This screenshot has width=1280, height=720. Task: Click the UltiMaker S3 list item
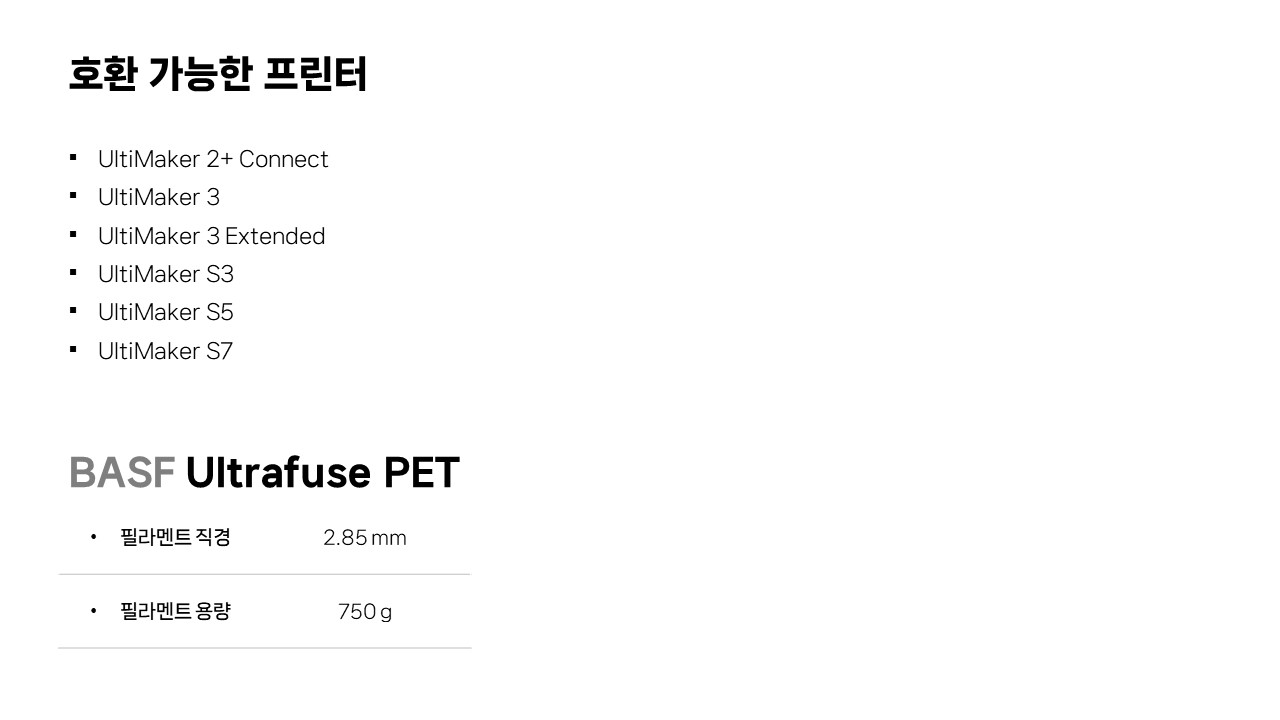pyautogui.click(x=166, y=274)
